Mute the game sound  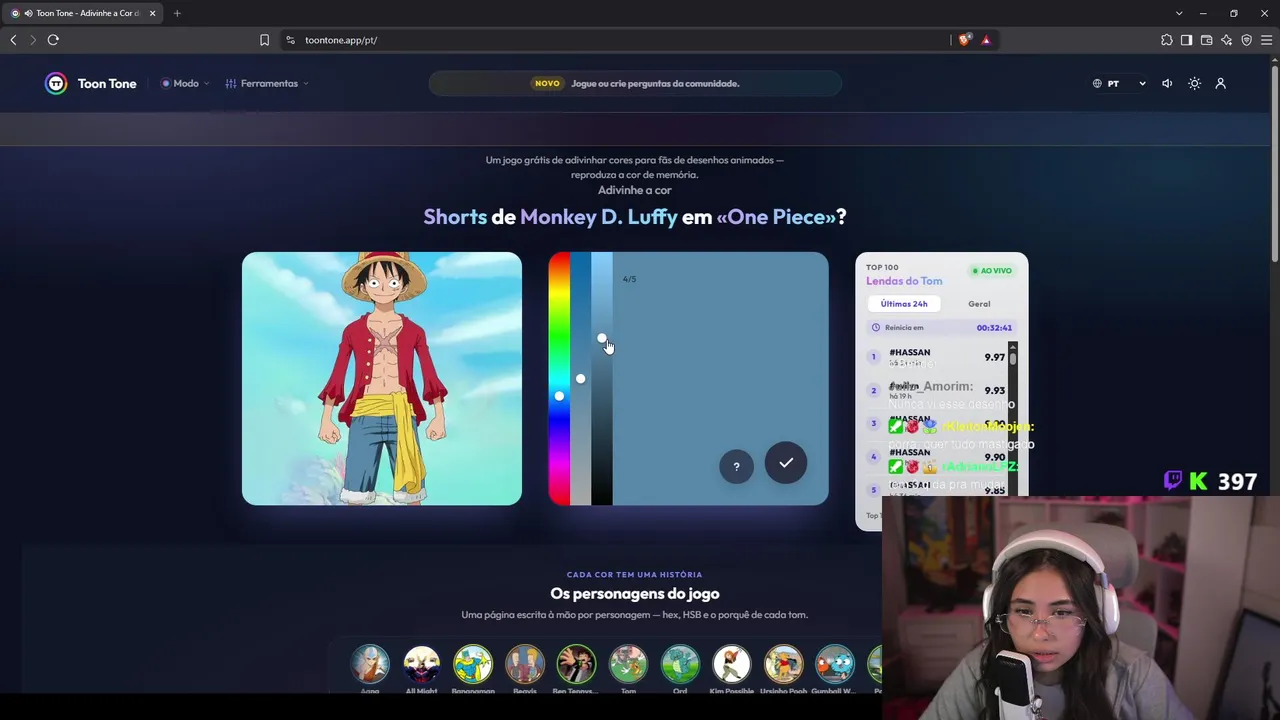coord(1167,84)
